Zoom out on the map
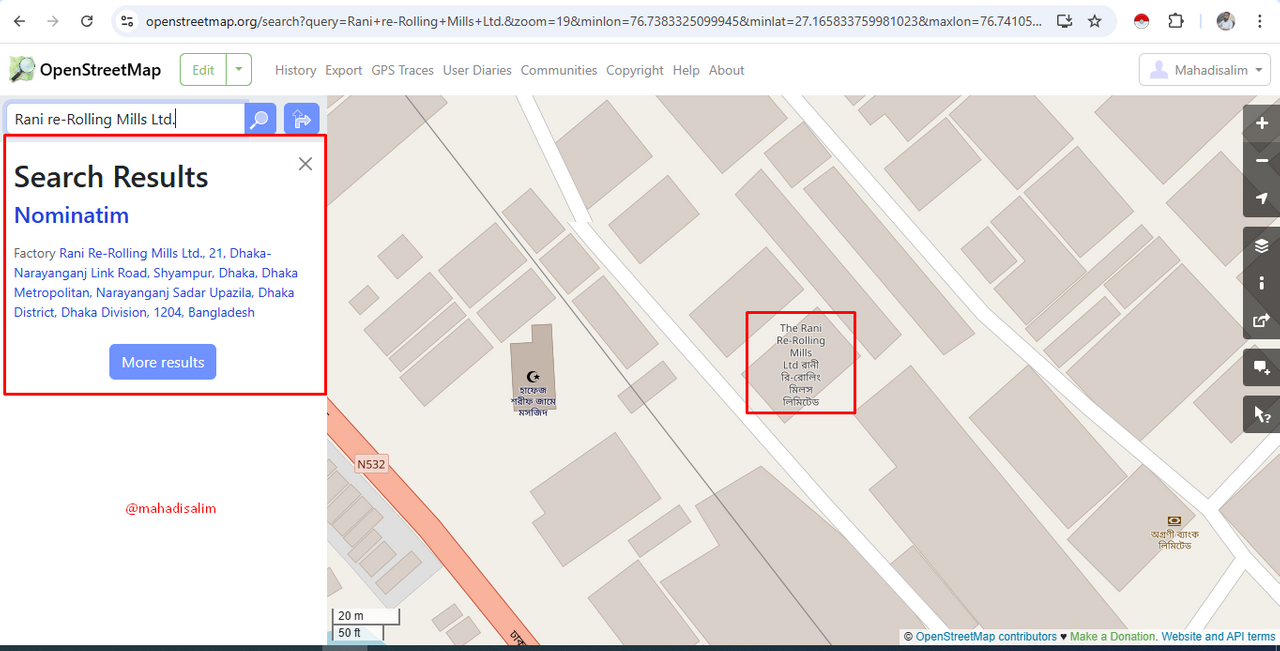Screen dimensions: 1280x651 click(x=1261, y=160)
